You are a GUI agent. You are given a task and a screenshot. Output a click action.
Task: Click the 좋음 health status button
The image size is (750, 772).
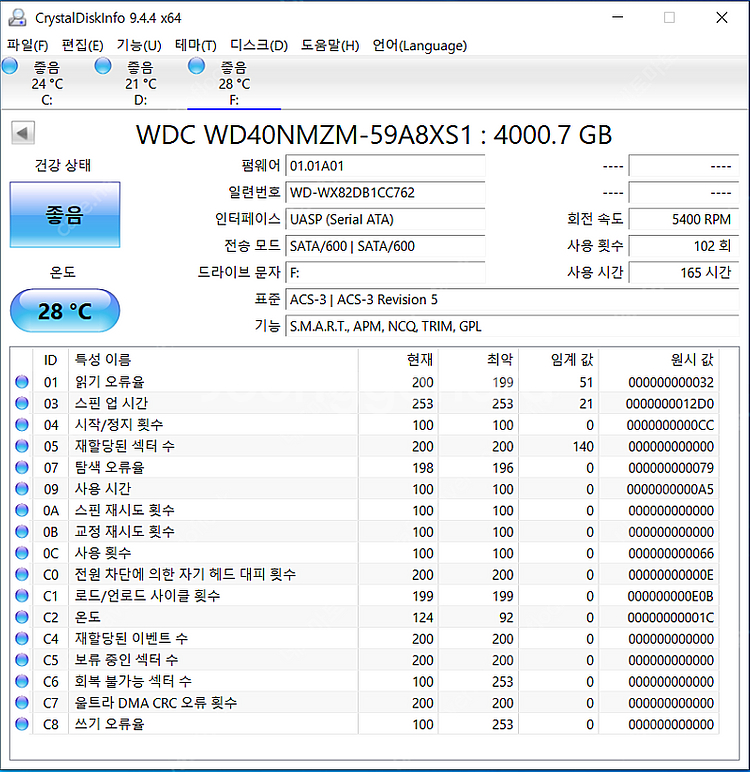[65, 215]
